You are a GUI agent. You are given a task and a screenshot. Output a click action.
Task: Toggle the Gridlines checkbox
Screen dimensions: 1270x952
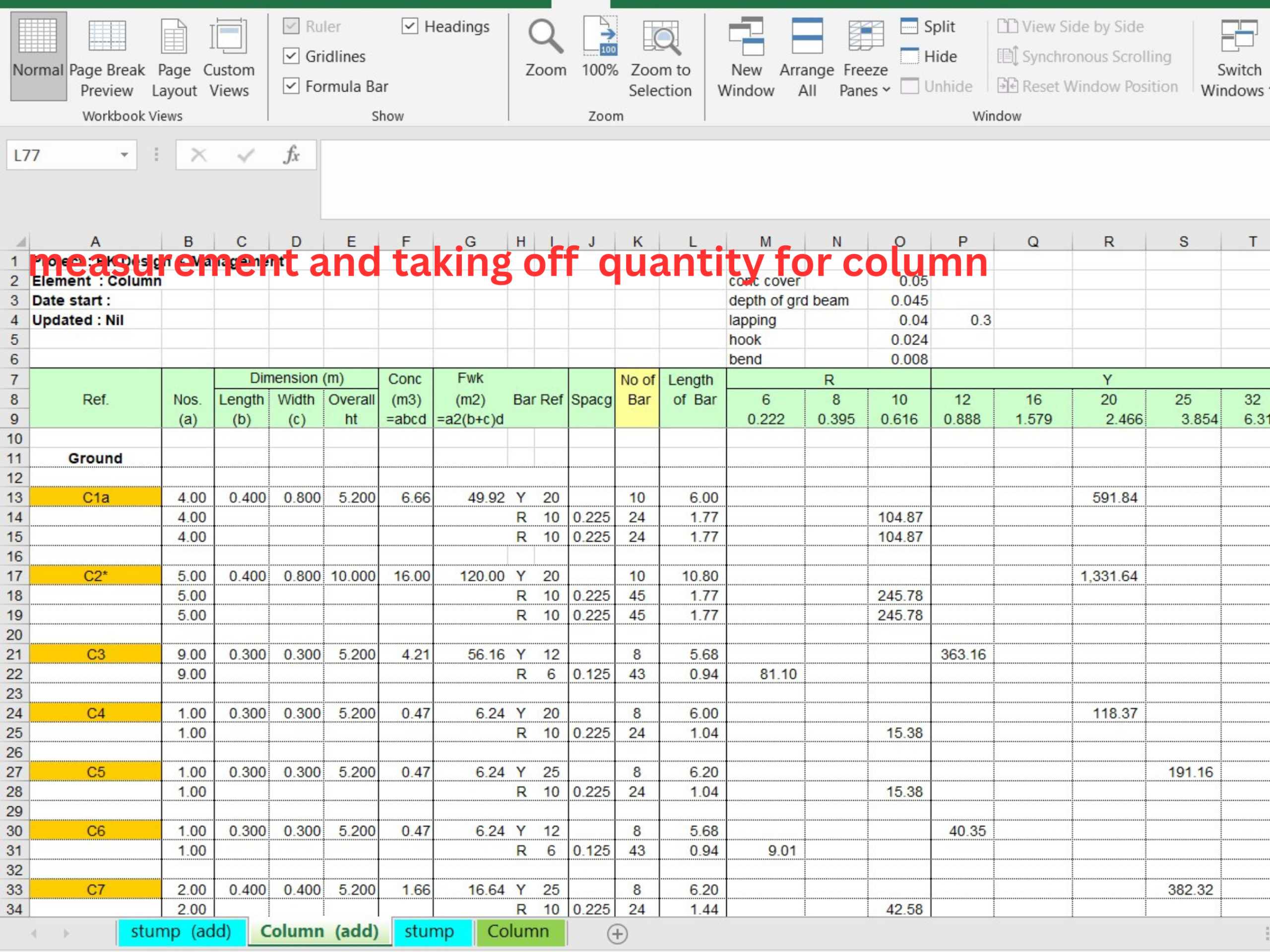[x=291, y=56]
